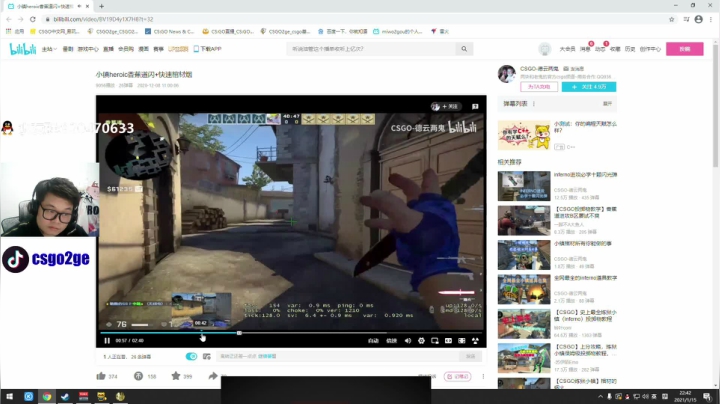Viewport: 720px width, 404px height.
Task: Click the search magnifier button
Action: (x=464, y=49)
